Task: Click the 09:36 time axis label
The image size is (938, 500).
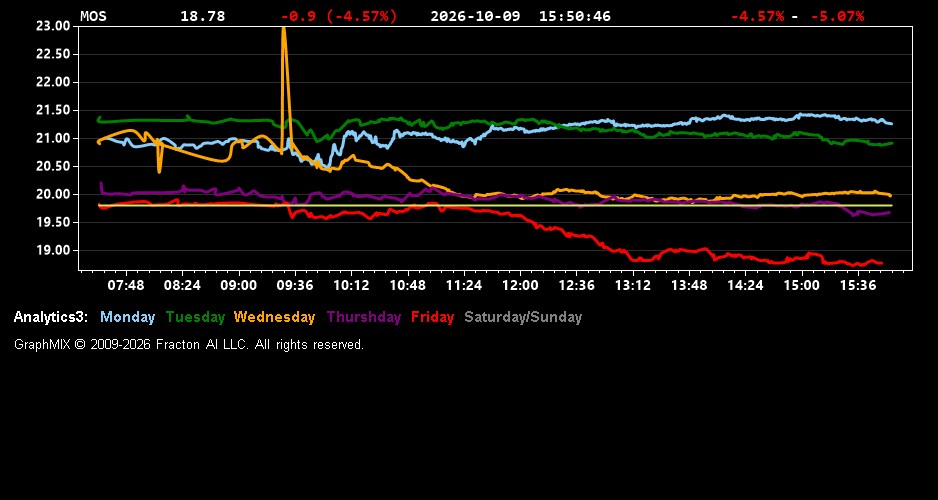Action: pyautogui.click(x=295, y=286)
